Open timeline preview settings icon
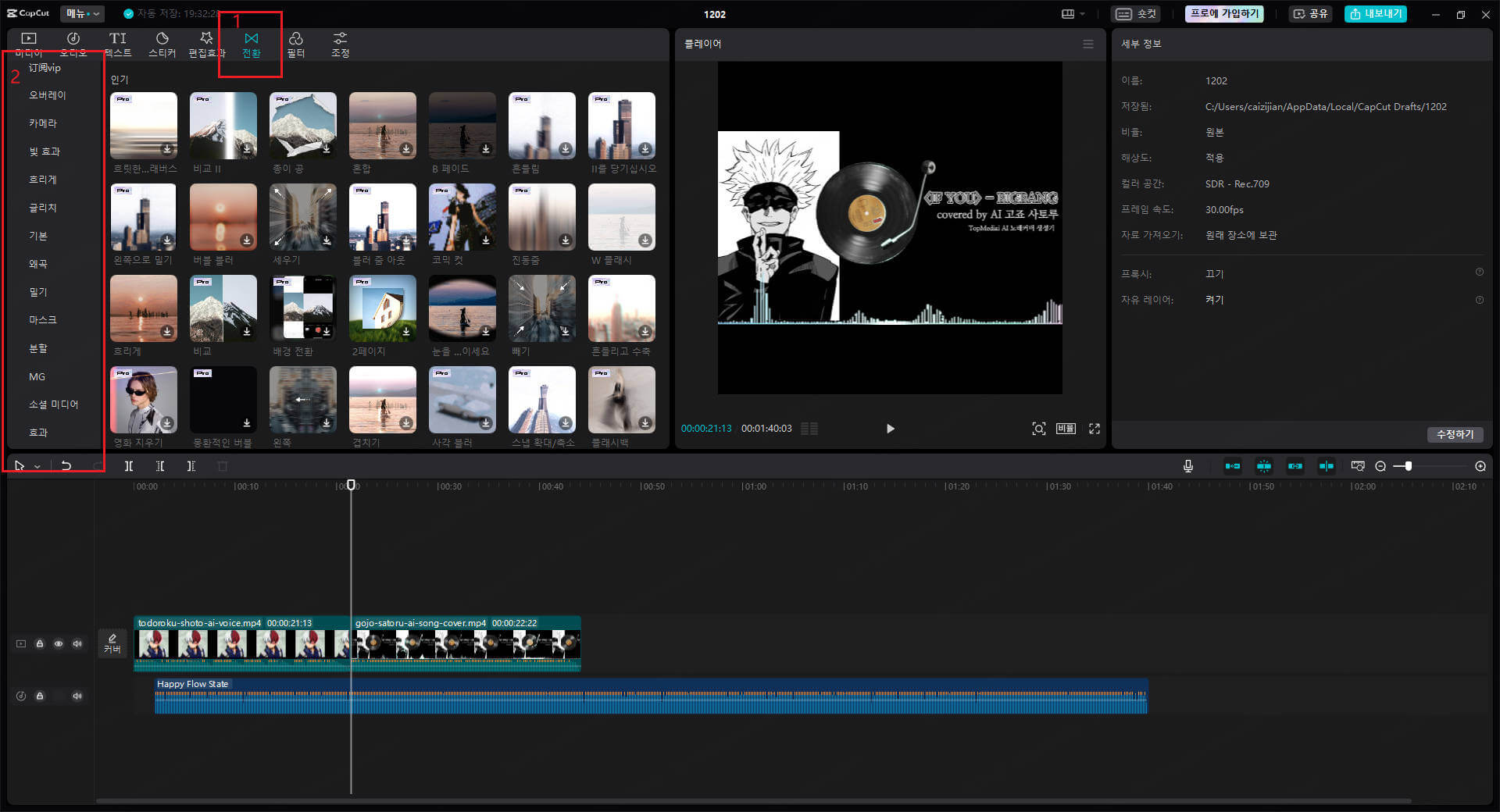This screenshot has width=1500, height=812. coord(1358,466)
